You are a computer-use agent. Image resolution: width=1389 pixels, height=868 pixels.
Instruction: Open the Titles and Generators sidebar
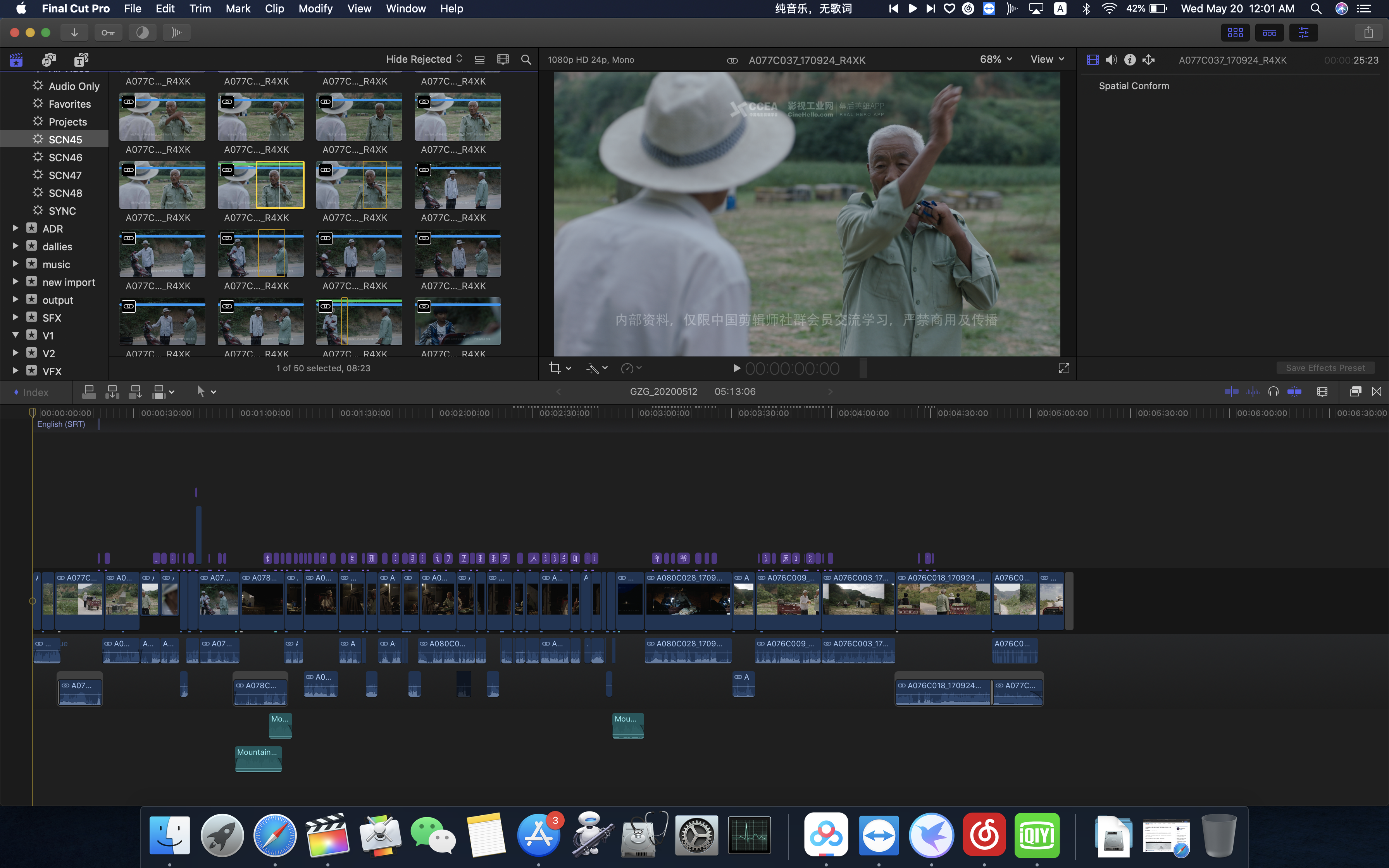(81, 60)
